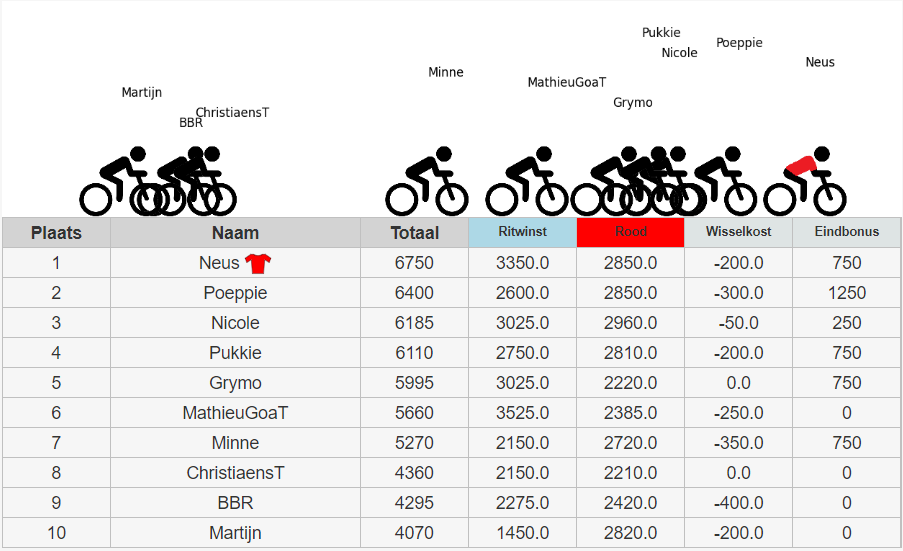The width and height of the screenshot is (903, 551).
Task: Click the Naam column header
Action: (235, 233)
